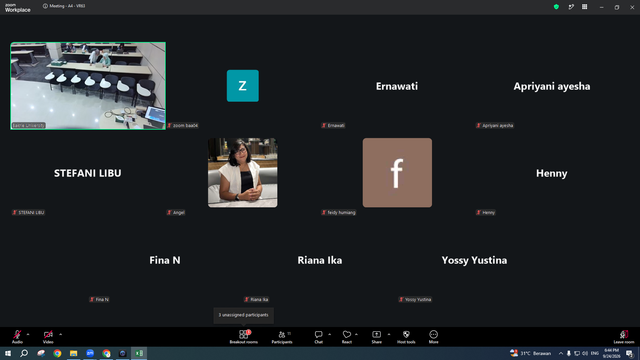Viewport: 640px width, 360px height.
Task: Click the large Henny participant name
Action: pos(551,173)
